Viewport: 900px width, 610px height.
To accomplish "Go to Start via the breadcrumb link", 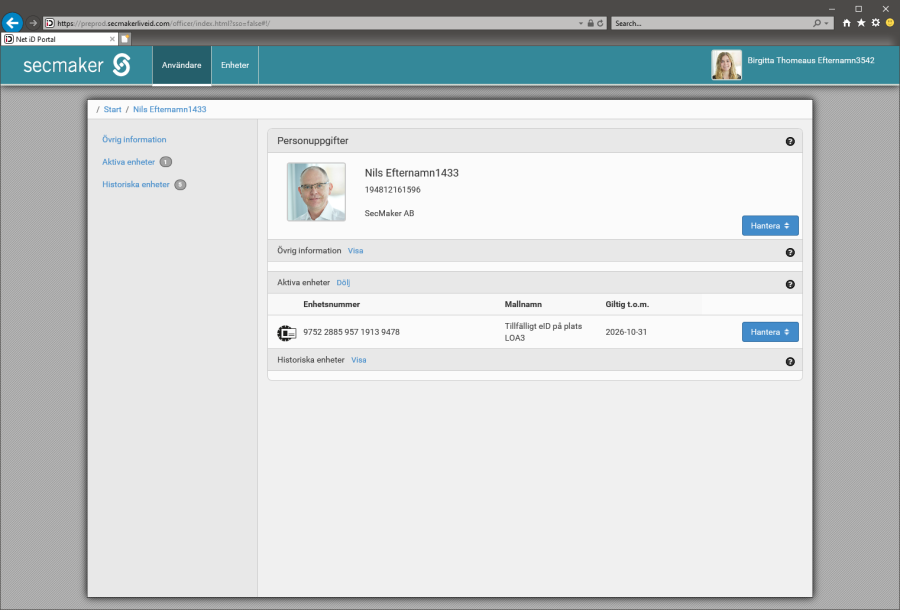I will tap(112, 109).
